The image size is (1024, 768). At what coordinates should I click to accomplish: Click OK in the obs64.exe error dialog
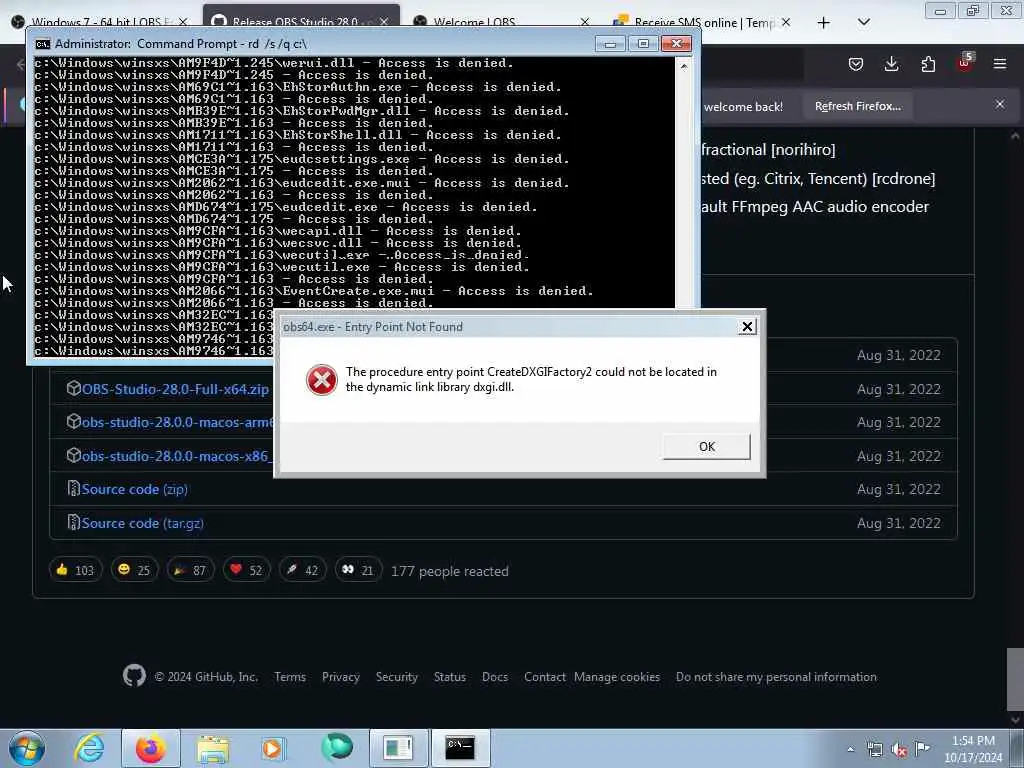(x=707, y=447)
